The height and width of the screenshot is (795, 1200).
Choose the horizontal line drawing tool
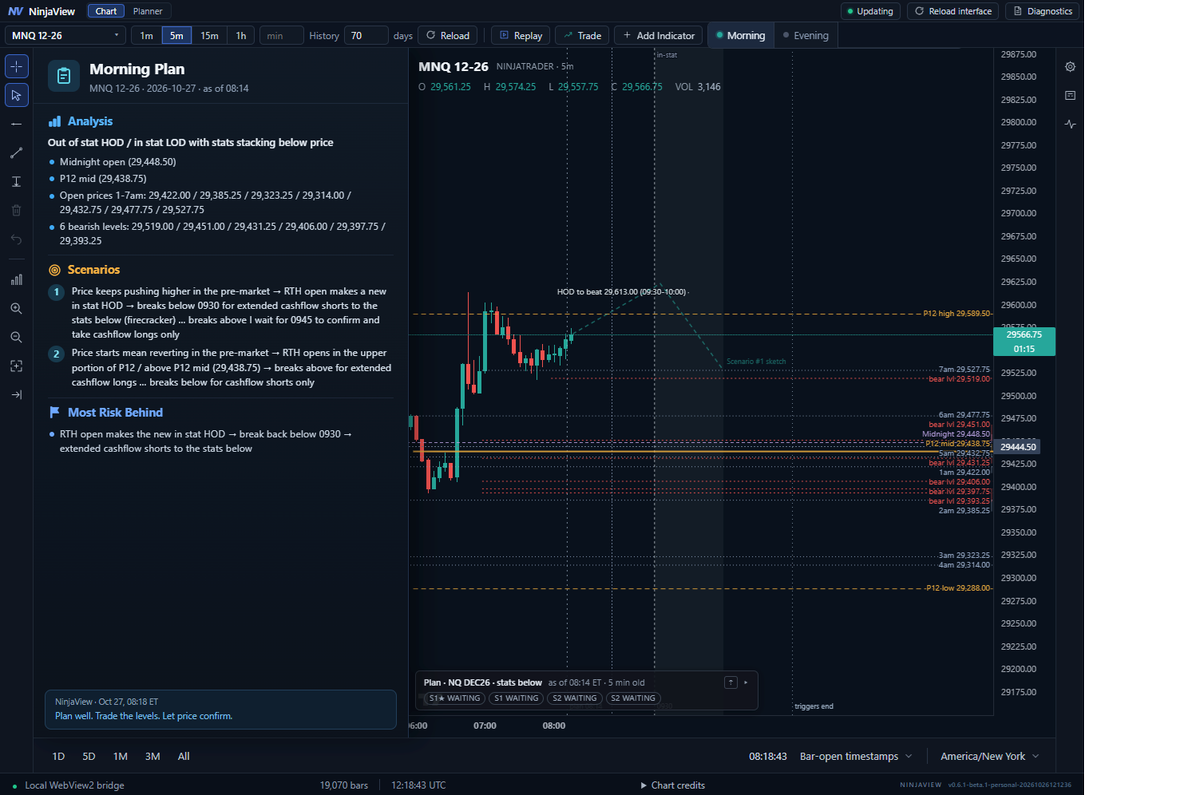tap(16, 124)
